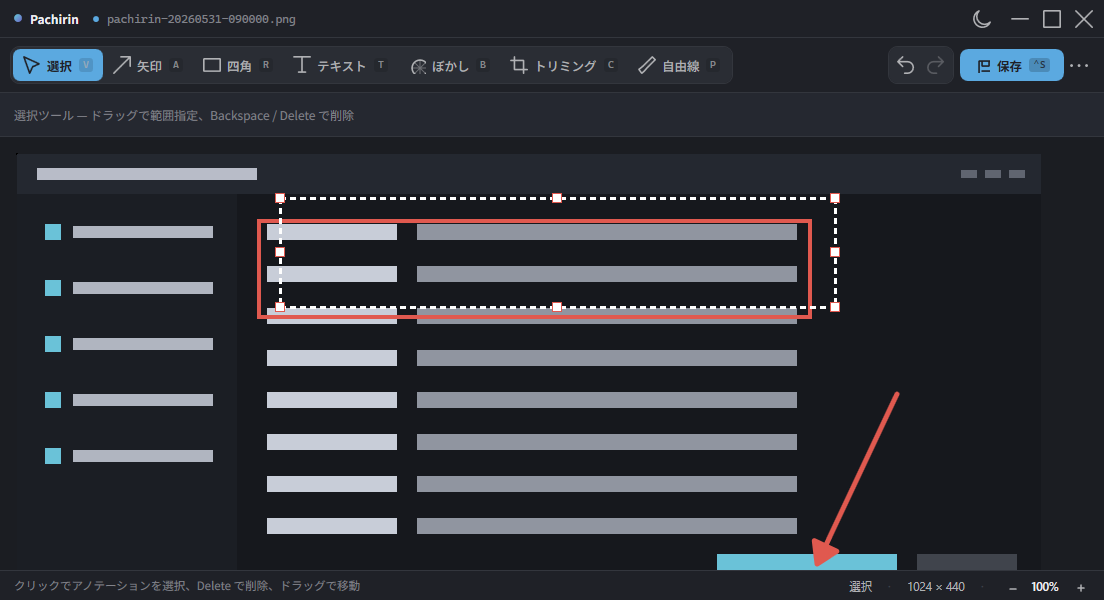Select the 選択 (selection) tool
The height and width of the screenshot is (600, 1104).
58,65
